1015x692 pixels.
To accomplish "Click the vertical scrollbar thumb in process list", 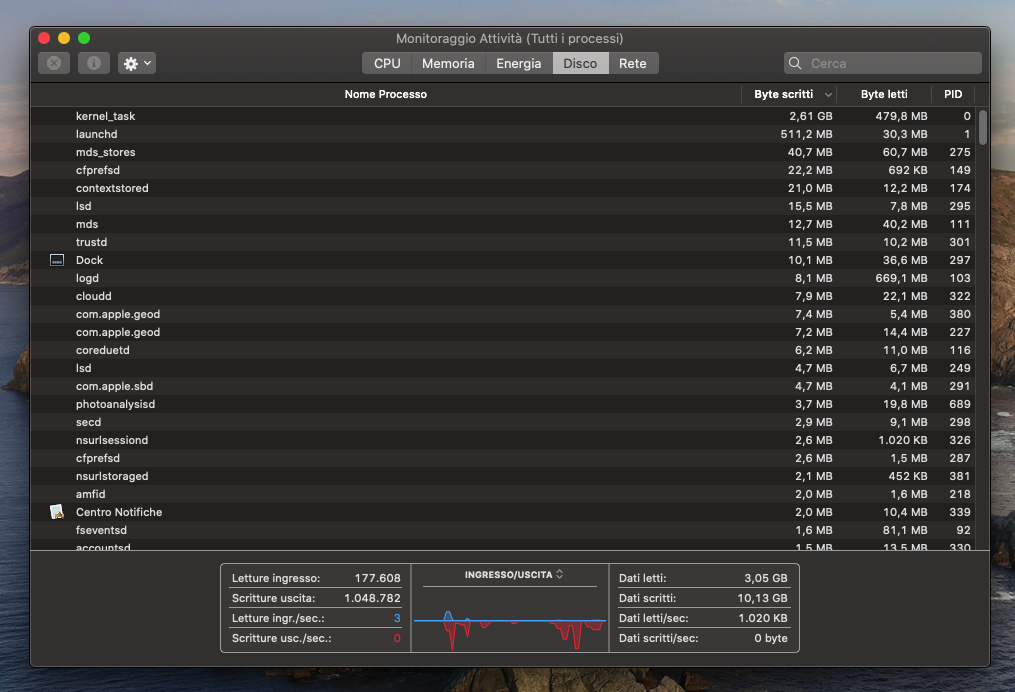I will (x=983, y=128).
